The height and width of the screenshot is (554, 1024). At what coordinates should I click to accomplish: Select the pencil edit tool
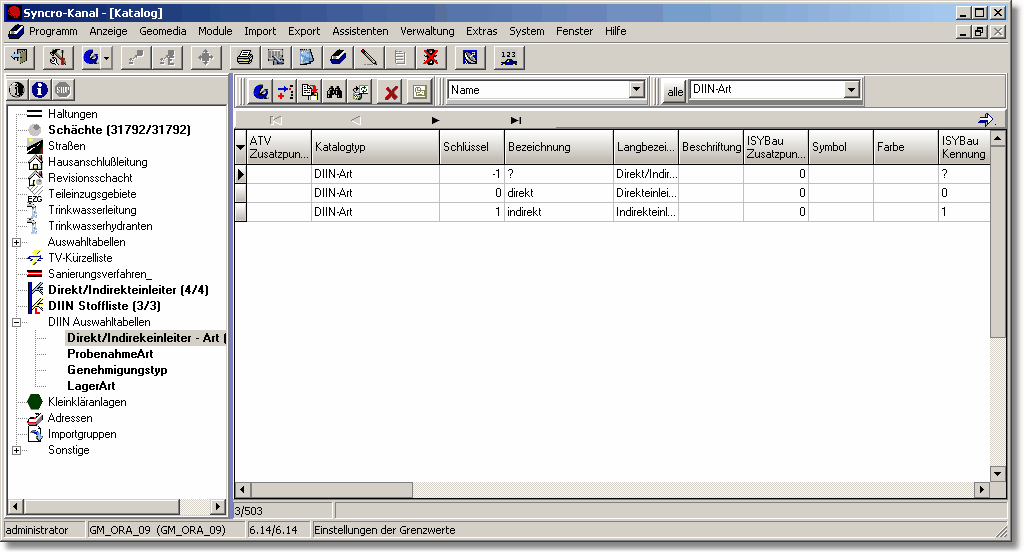(369, 57)
